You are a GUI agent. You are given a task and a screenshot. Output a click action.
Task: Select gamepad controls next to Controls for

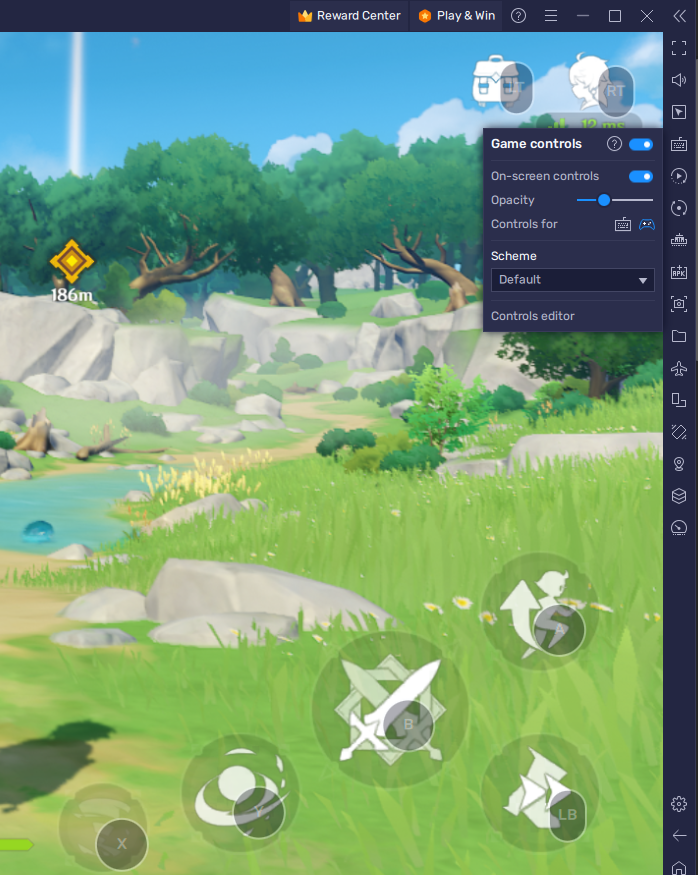[x=647, y=224]
